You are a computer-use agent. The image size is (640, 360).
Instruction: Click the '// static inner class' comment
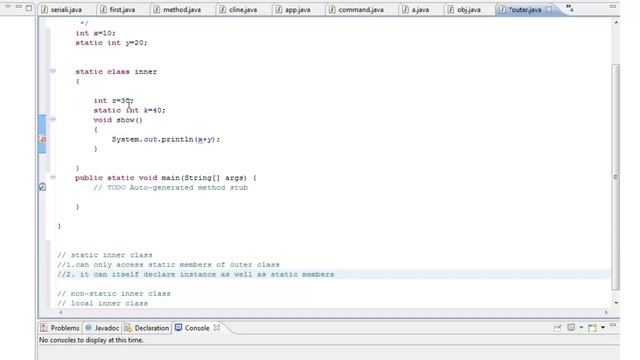point(105,255)
